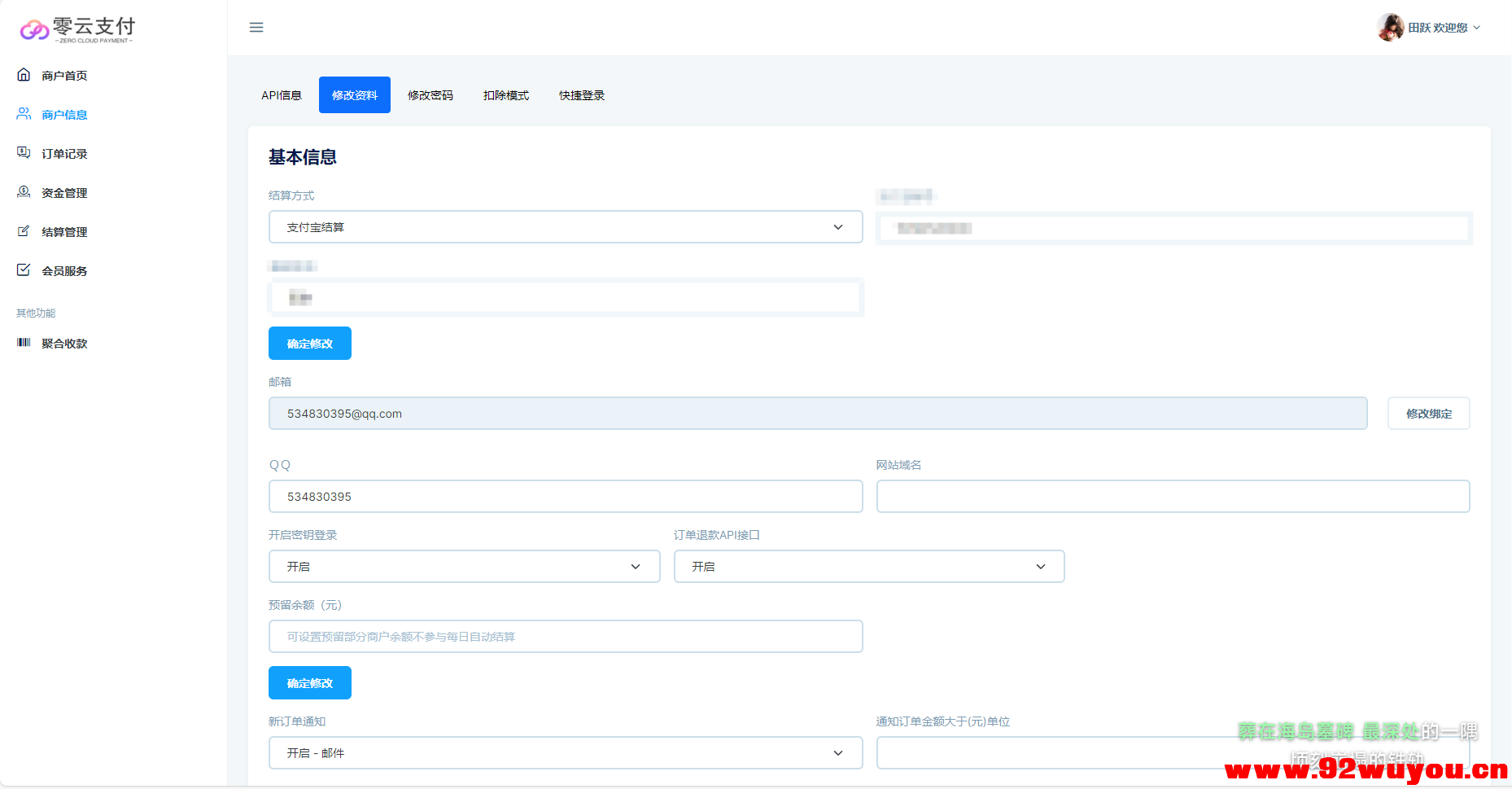Viewport: 1512px width, 789px height.
Task: Click the 修改绑定 button beside email
Action: pyautogui.click(x=1428, y=414)
